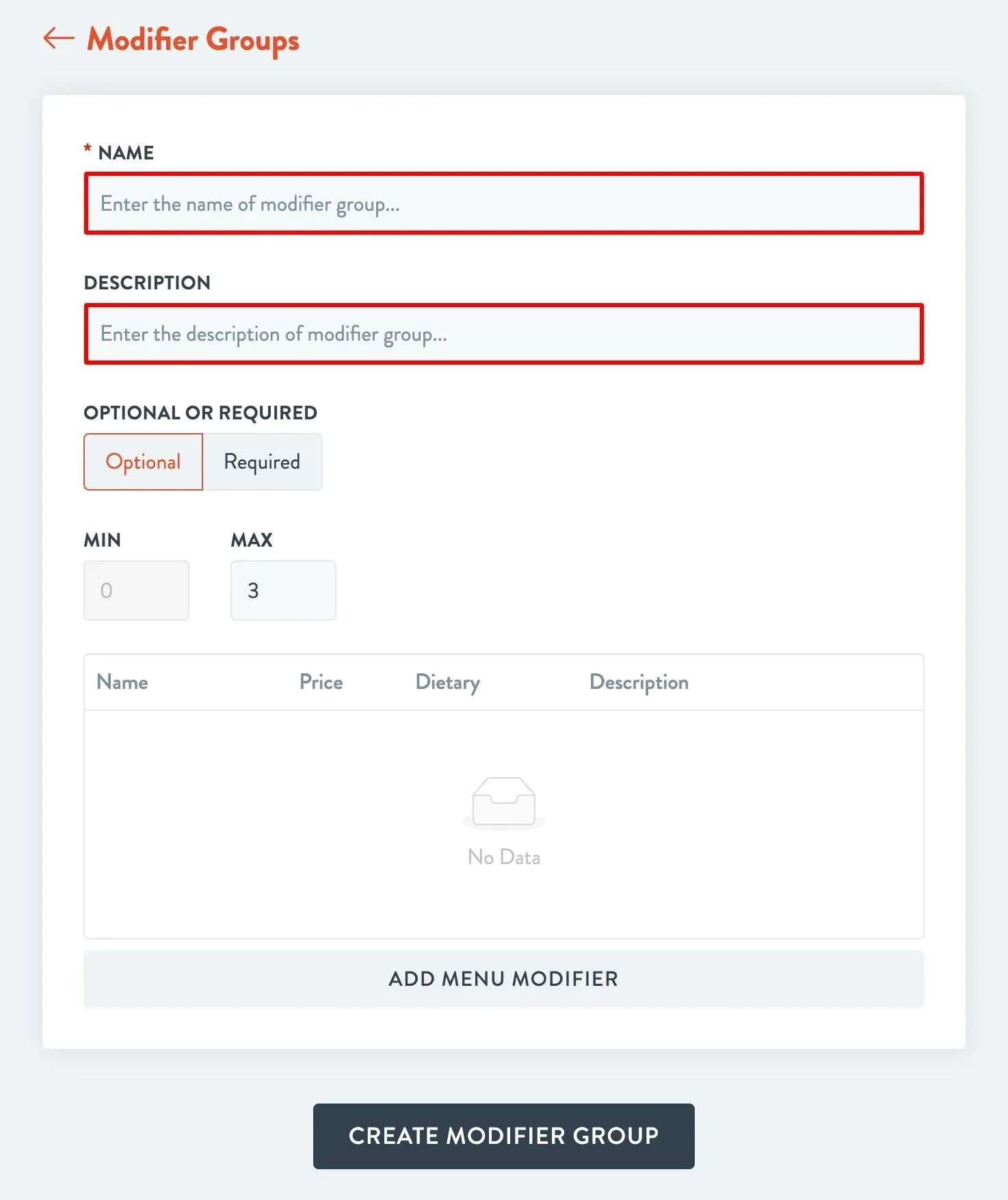Click the MAX label text
Screen dimensions: 1008x1200
point(252,540)
